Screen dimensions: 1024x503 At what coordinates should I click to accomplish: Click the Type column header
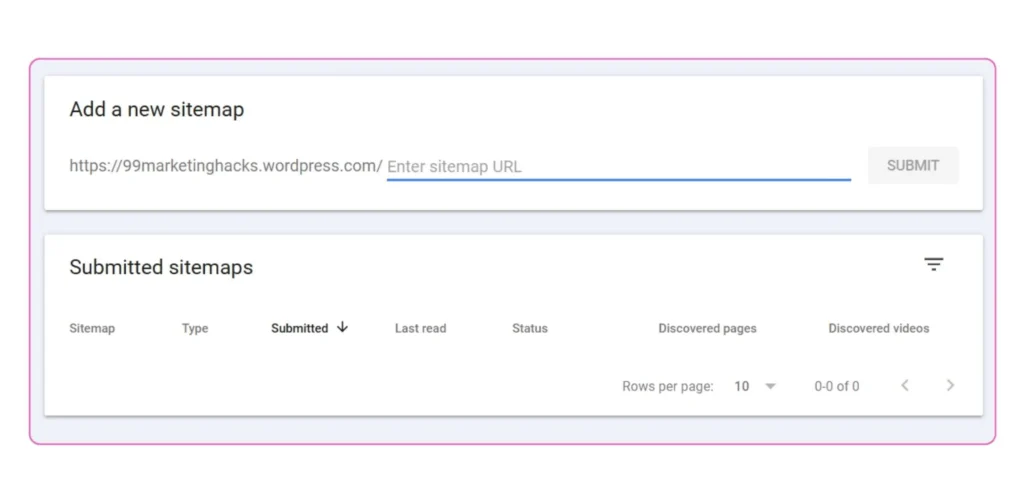click(x=195, y=328)
